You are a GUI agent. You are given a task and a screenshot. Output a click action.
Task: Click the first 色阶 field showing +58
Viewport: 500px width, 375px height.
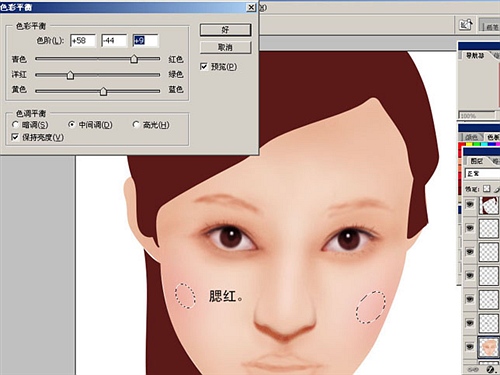(83, 41)
